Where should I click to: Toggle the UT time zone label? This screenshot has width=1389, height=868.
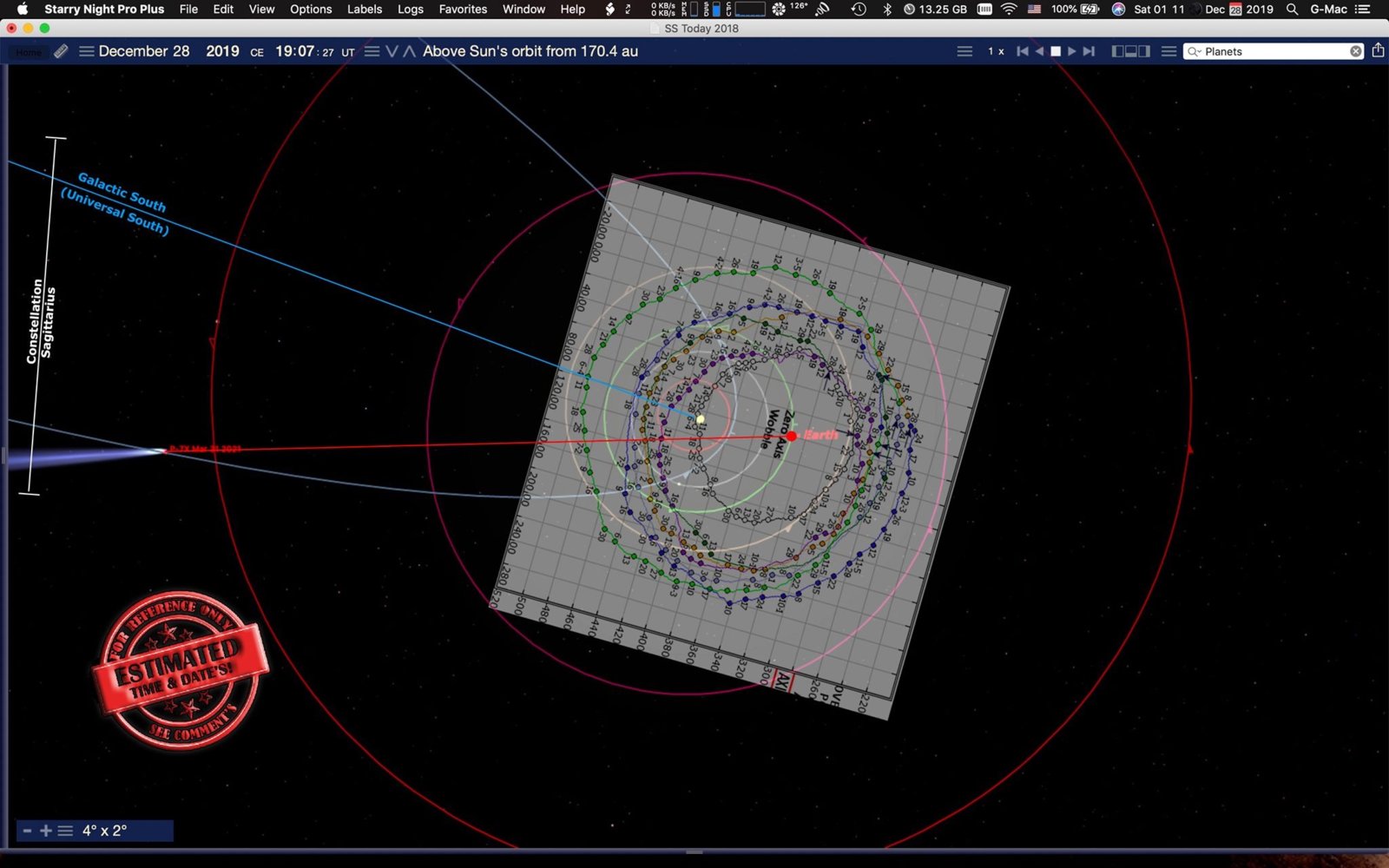(348, 52)
